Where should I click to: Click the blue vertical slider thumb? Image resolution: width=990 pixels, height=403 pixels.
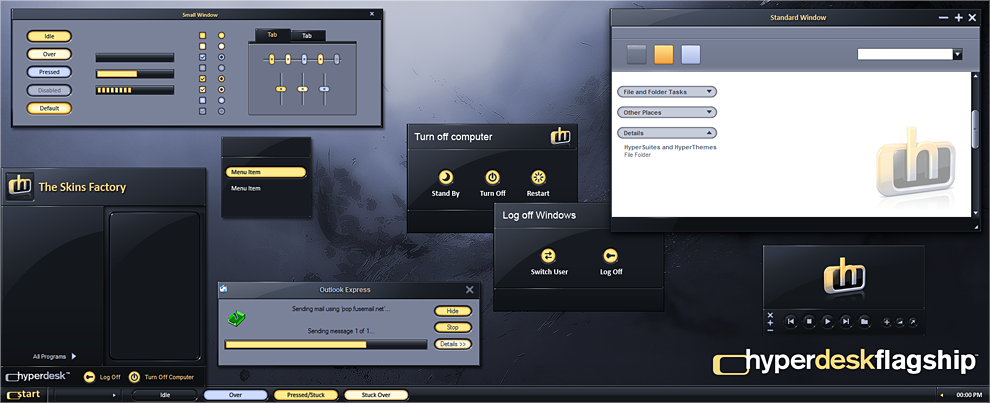tap(325, 89)
